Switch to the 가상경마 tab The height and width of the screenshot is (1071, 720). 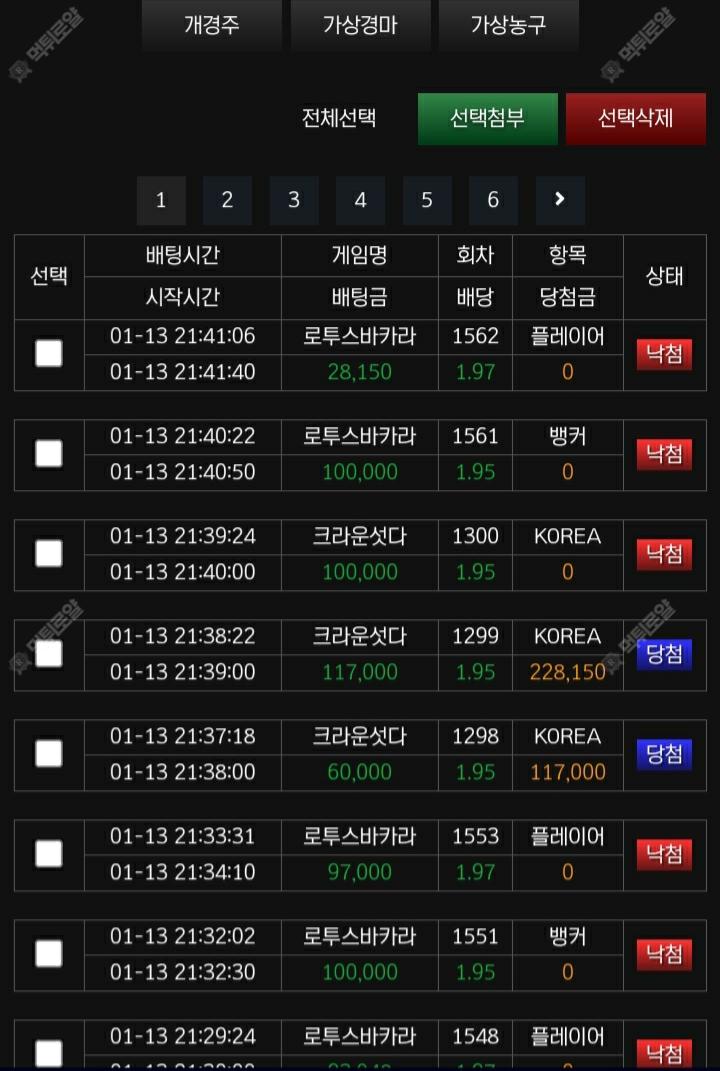[360, 25]
